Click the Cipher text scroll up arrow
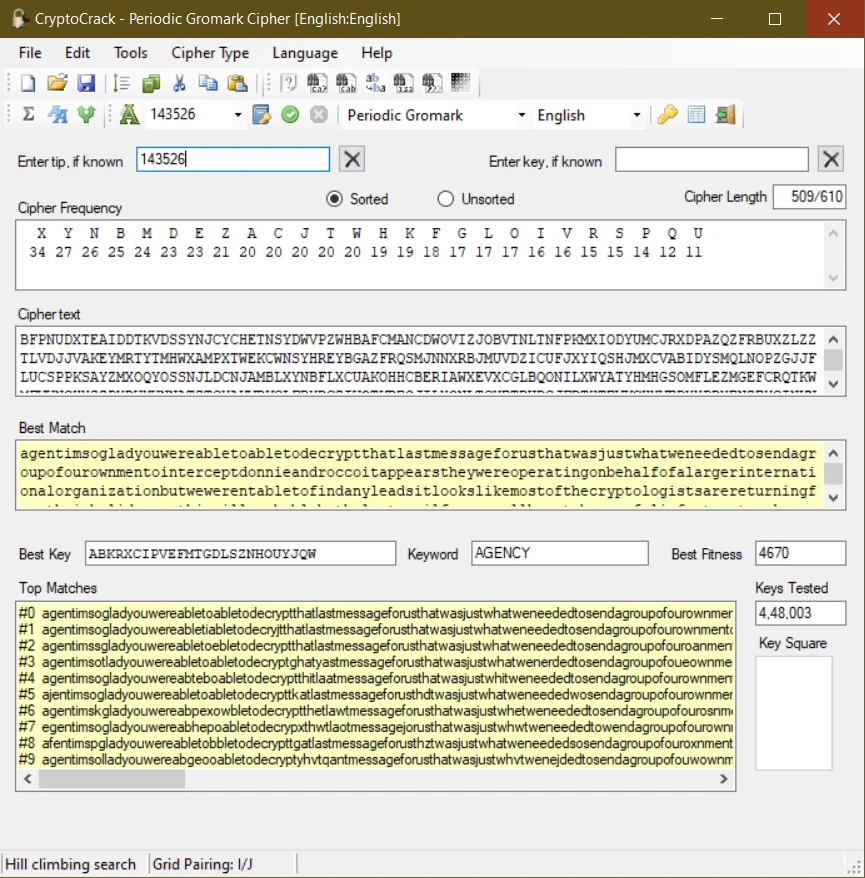 click(833, 339)
